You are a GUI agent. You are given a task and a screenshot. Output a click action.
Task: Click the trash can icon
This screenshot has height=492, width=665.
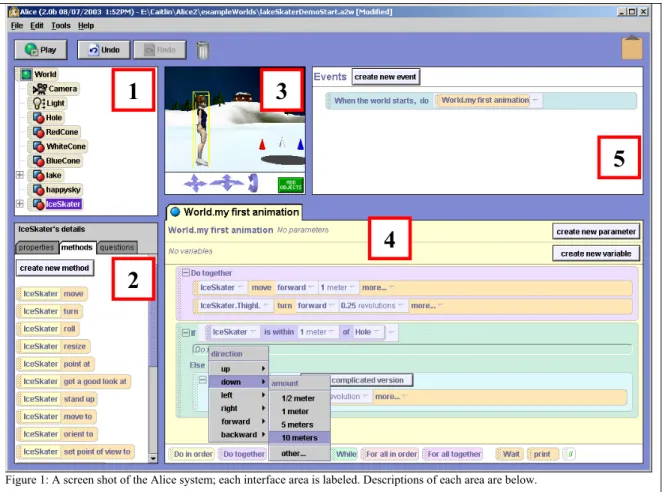point(203,50)
